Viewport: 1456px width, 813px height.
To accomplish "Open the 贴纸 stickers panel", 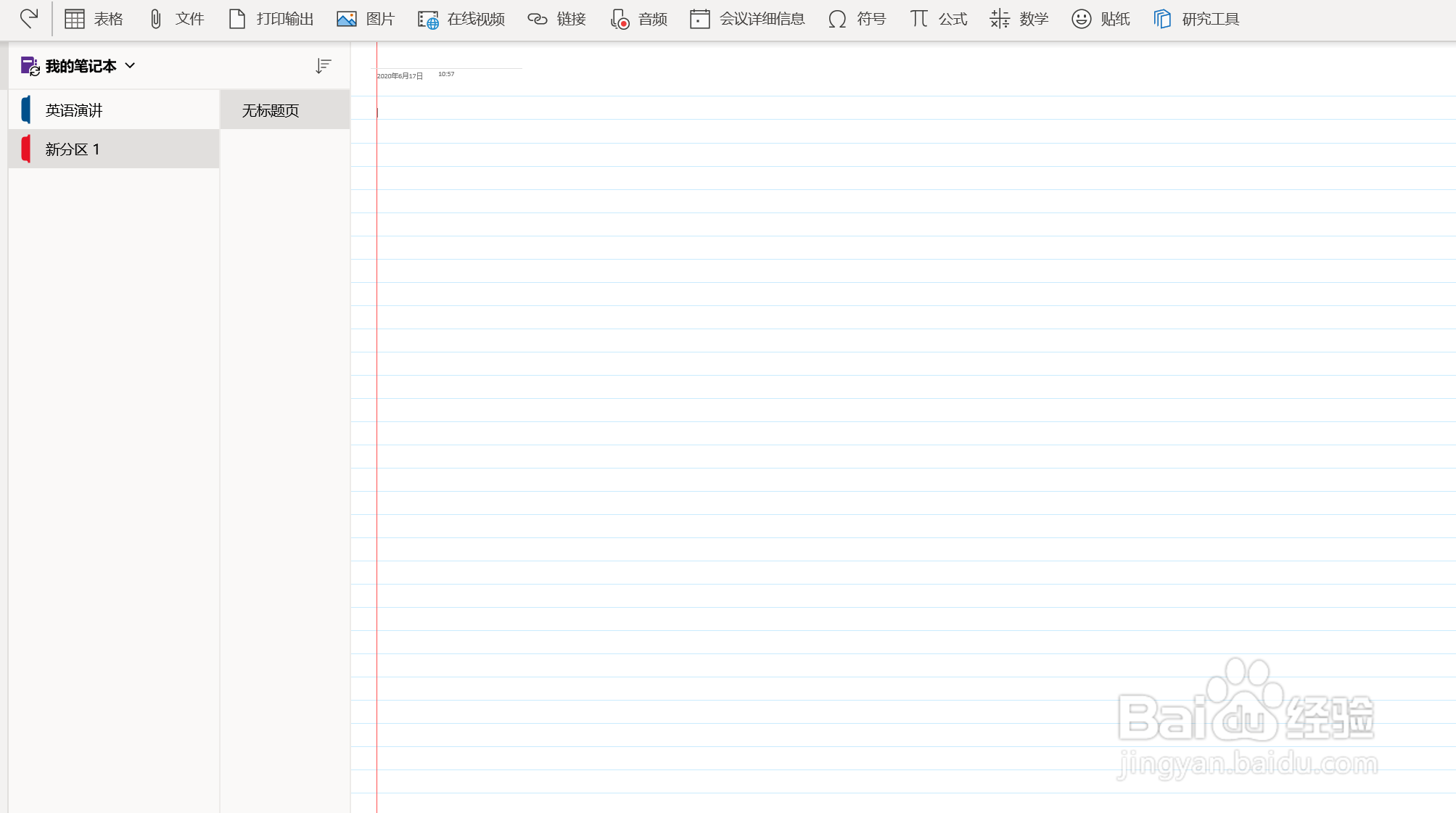I will coord(1101,19).
